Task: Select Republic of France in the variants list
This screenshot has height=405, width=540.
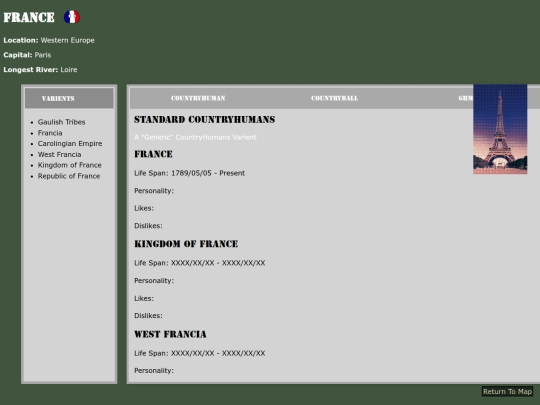Action: point(69,176)
